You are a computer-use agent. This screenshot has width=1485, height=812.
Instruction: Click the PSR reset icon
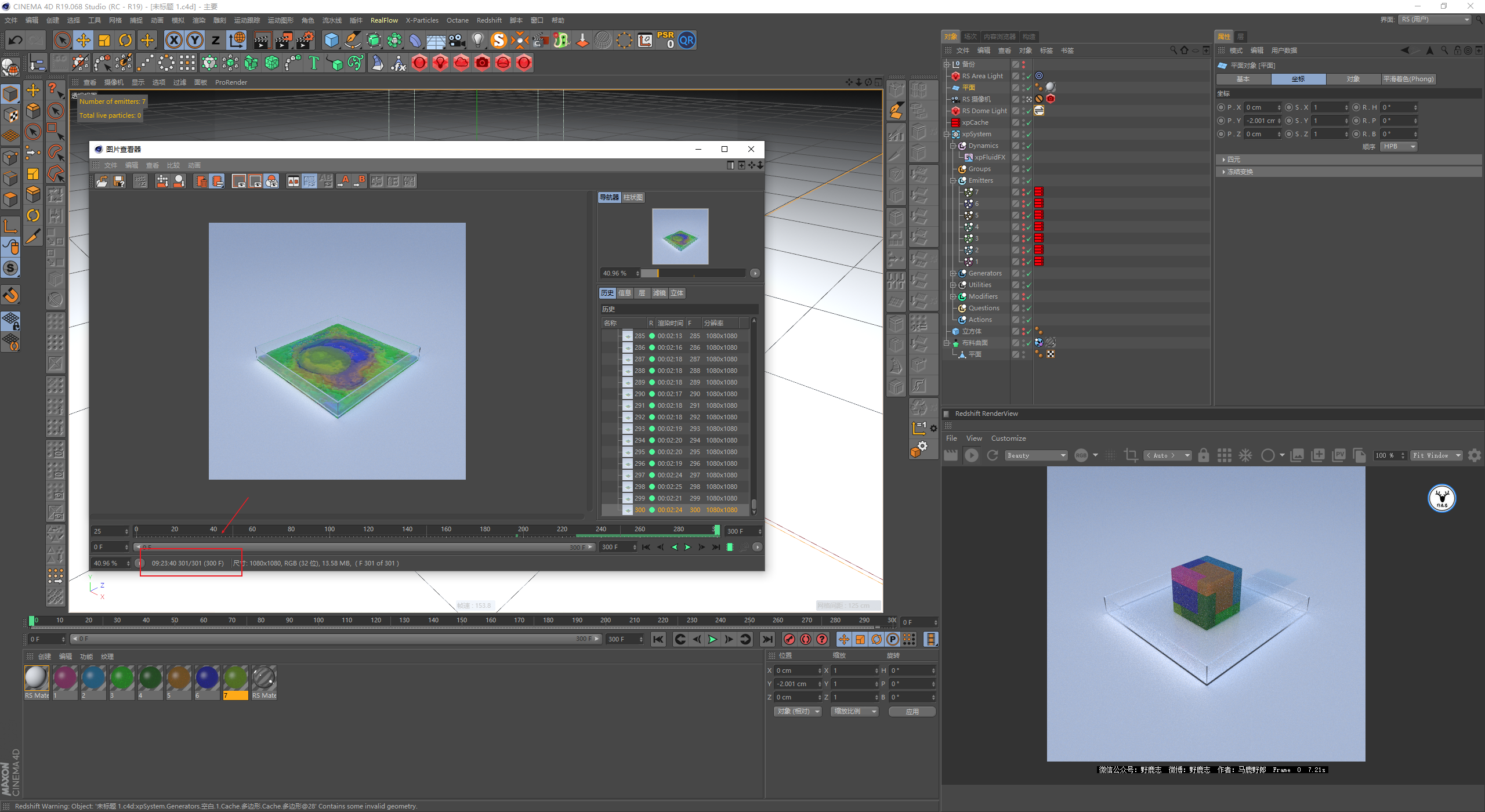pyautogui.click(x=666, y=39)
